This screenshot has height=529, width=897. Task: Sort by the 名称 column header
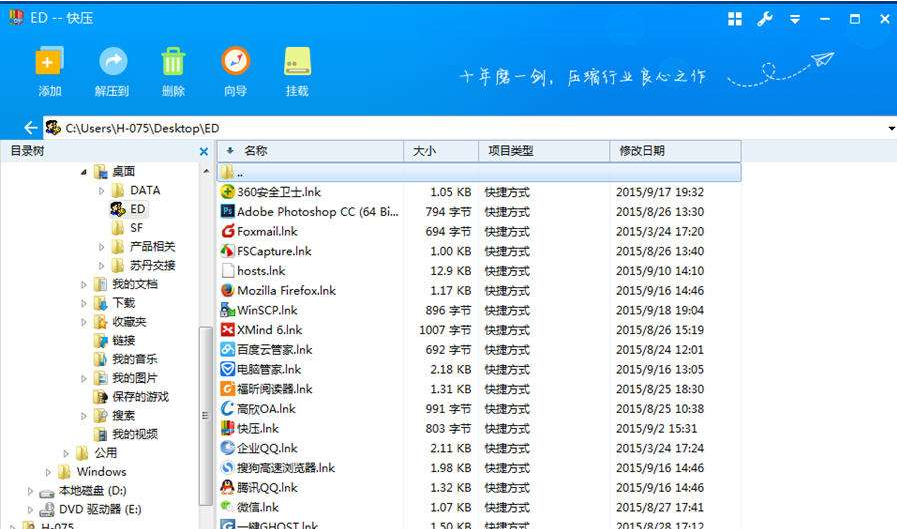click(311, 151)
